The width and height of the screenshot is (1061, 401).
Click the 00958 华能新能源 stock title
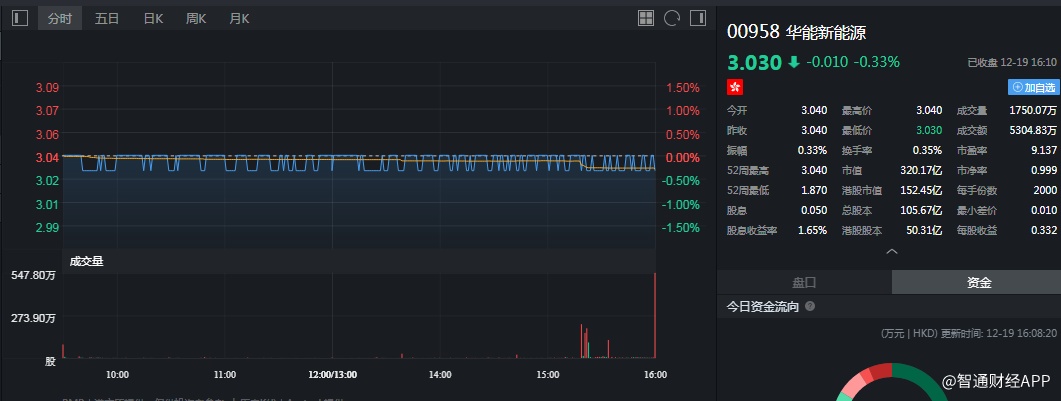point(799,30)
